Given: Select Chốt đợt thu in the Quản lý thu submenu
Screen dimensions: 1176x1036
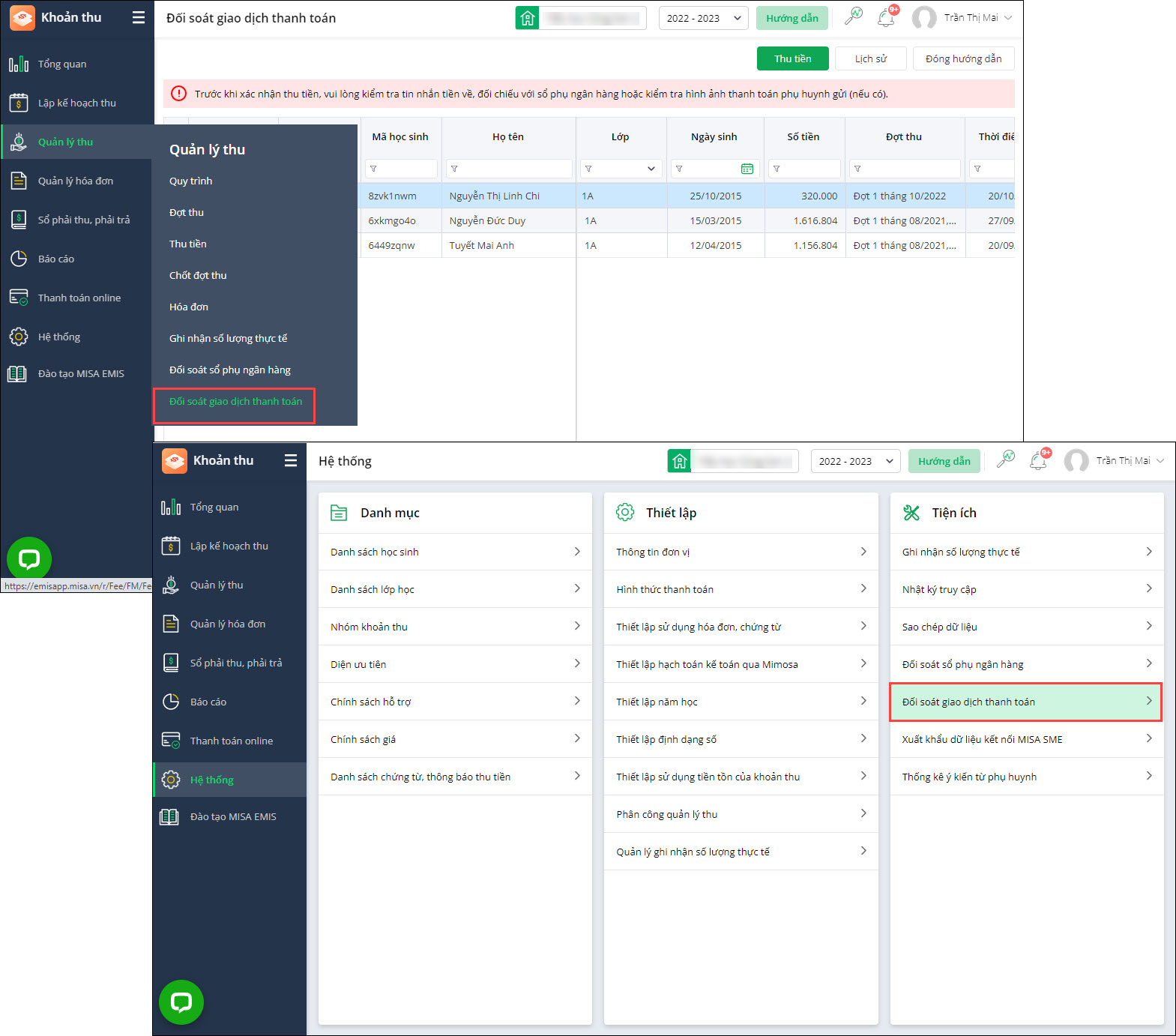Looking at the screenshot, I should coord(198,275).
